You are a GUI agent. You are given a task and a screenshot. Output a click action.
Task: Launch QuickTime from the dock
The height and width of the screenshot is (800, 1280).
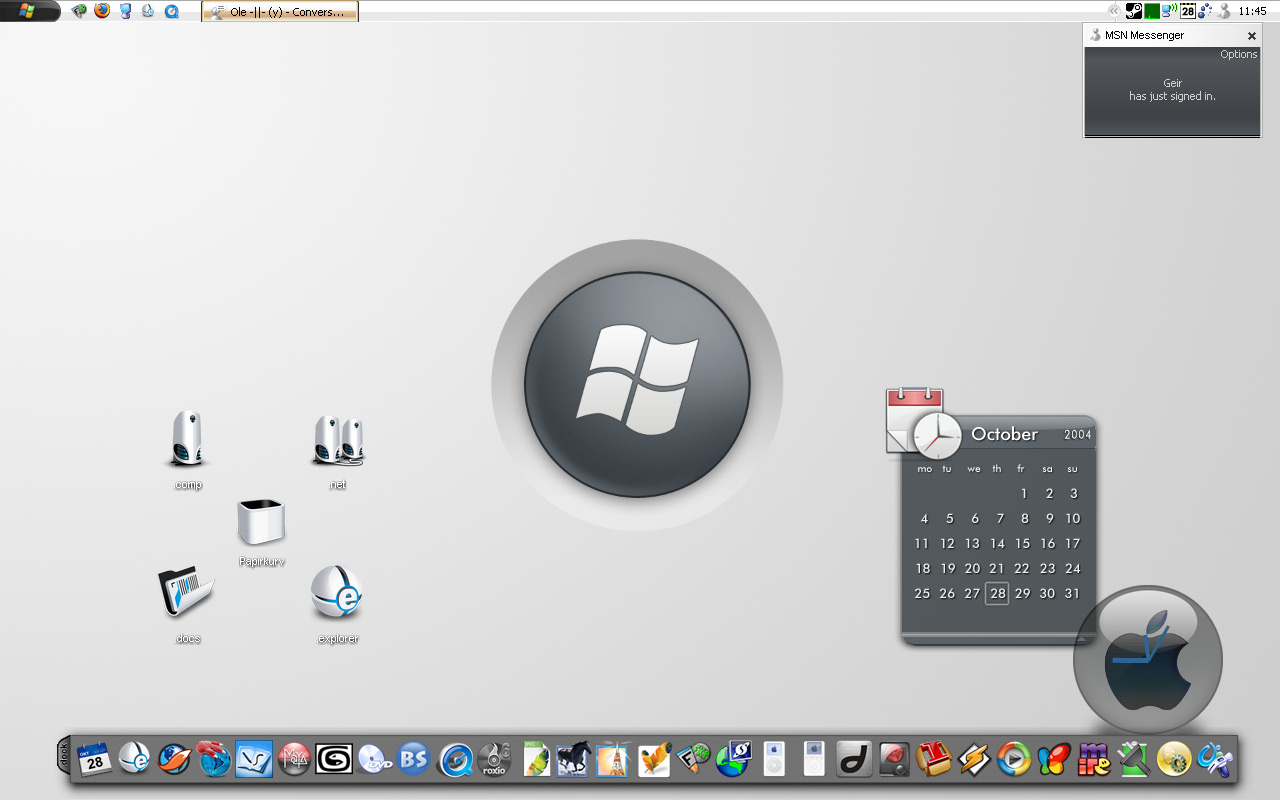coord(456,760)
